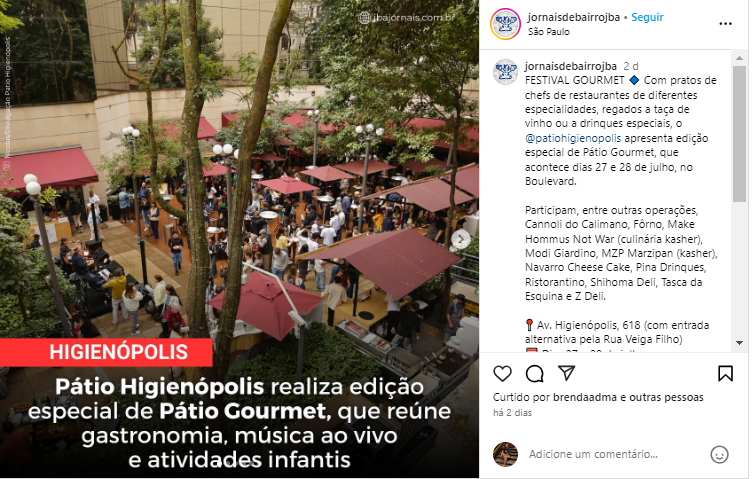
Task: Share the post with the paper plane icon
Action: coord(567,373)
